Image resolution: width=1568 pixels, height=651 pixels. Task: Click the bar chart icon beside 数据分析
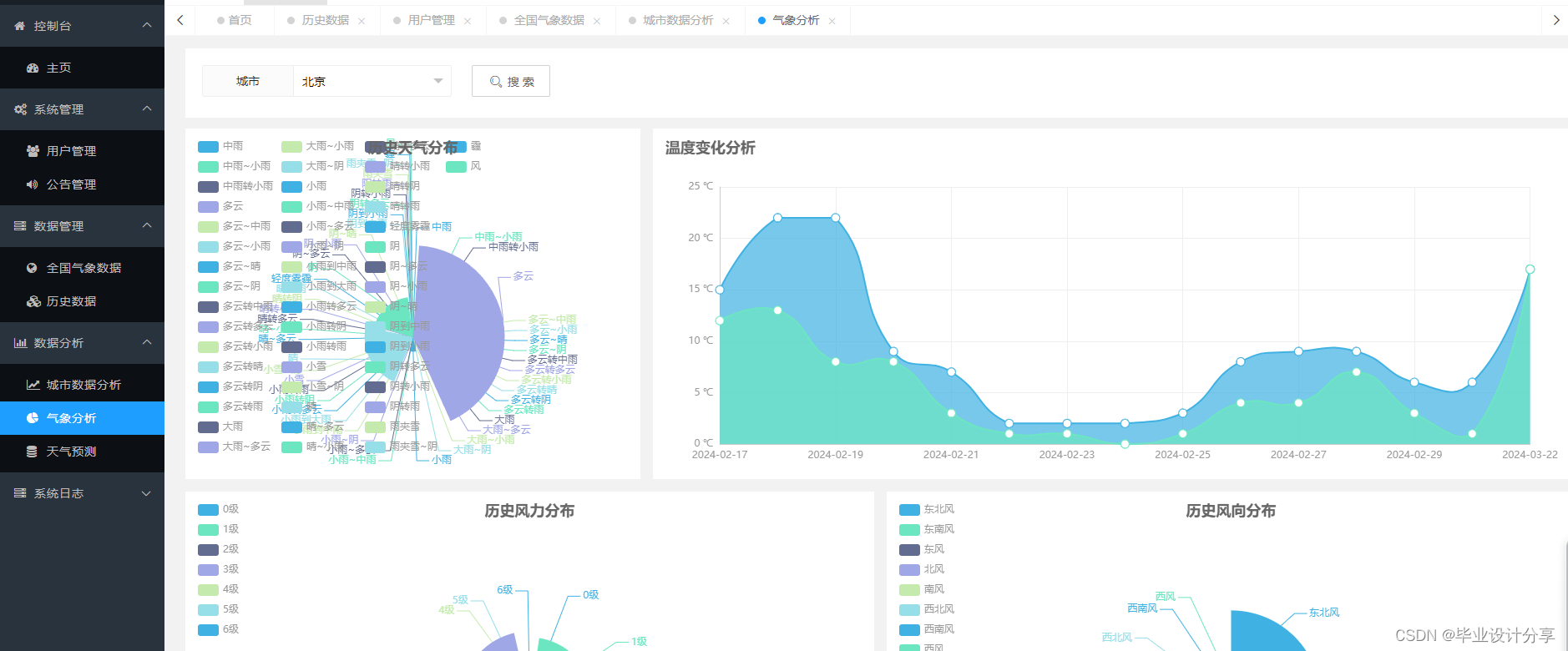[20, 343]
